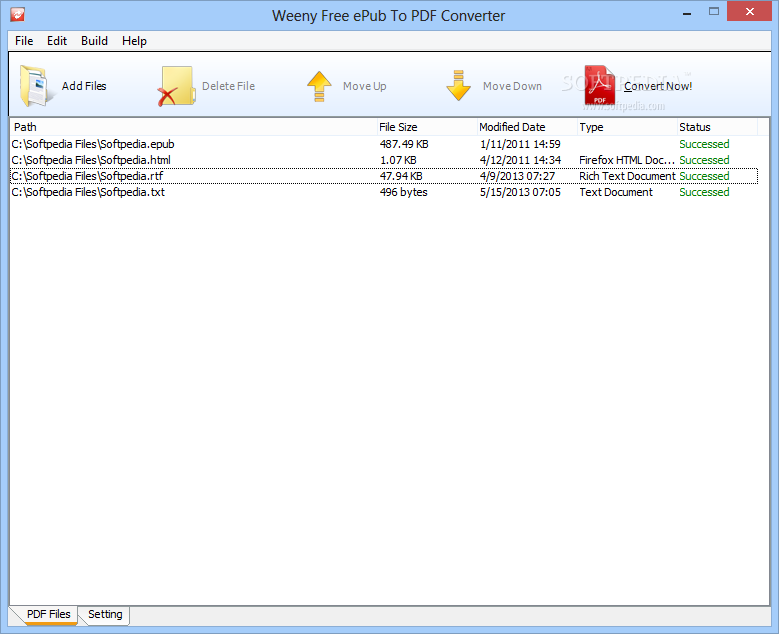Select the Softpedia.txt file row
Image resolution: width=779 pixels, height=634 pixels.
(384, 192)
